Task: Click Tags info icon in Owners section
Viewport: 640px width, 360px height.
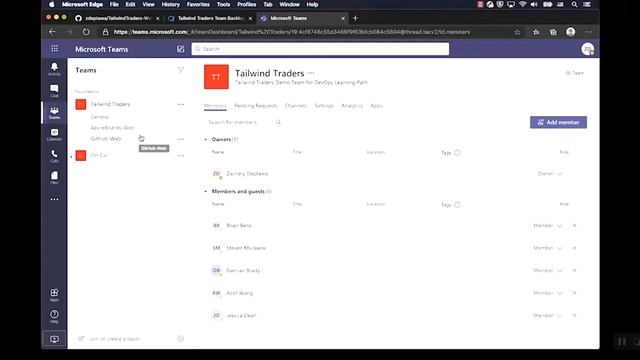Action: coord(457,153)
